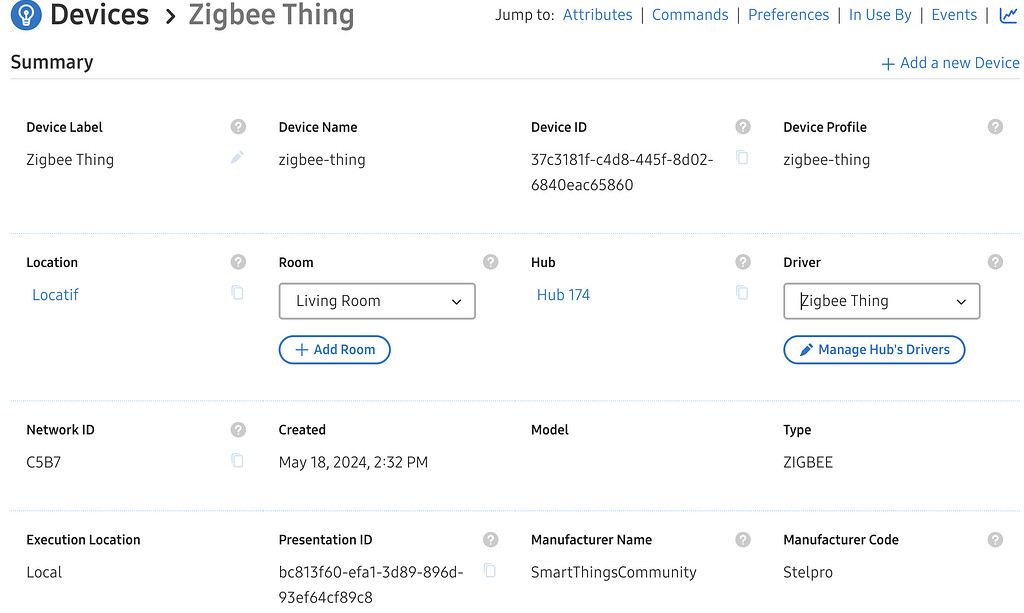
Task: Click the help icon beside Manufacturer Code
Action: (x=995, y=538)
